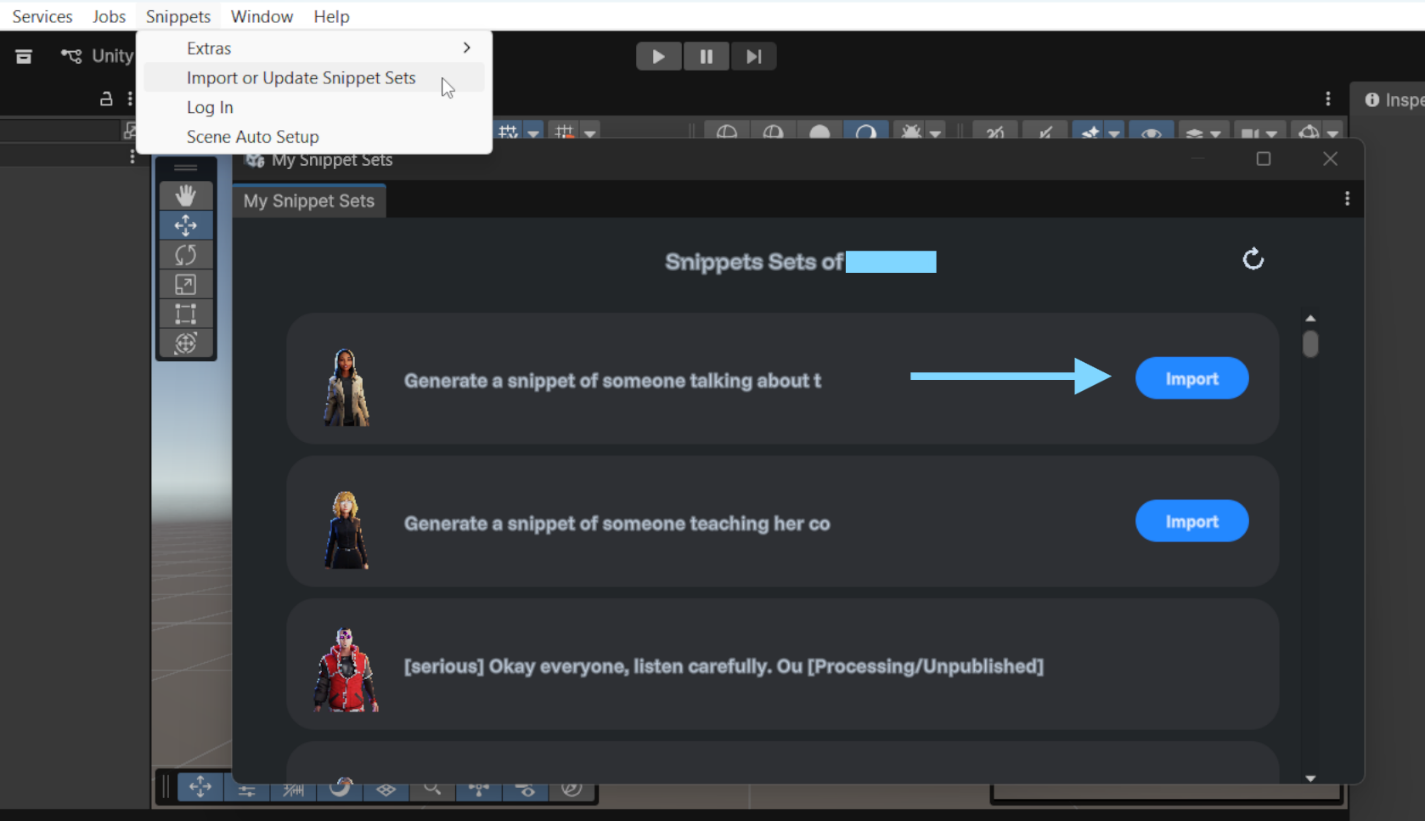Click the scrollbar thumb in snippet list
Image resolution: width=1425 pixels, height=821 pixels.
coord(1310,344)
